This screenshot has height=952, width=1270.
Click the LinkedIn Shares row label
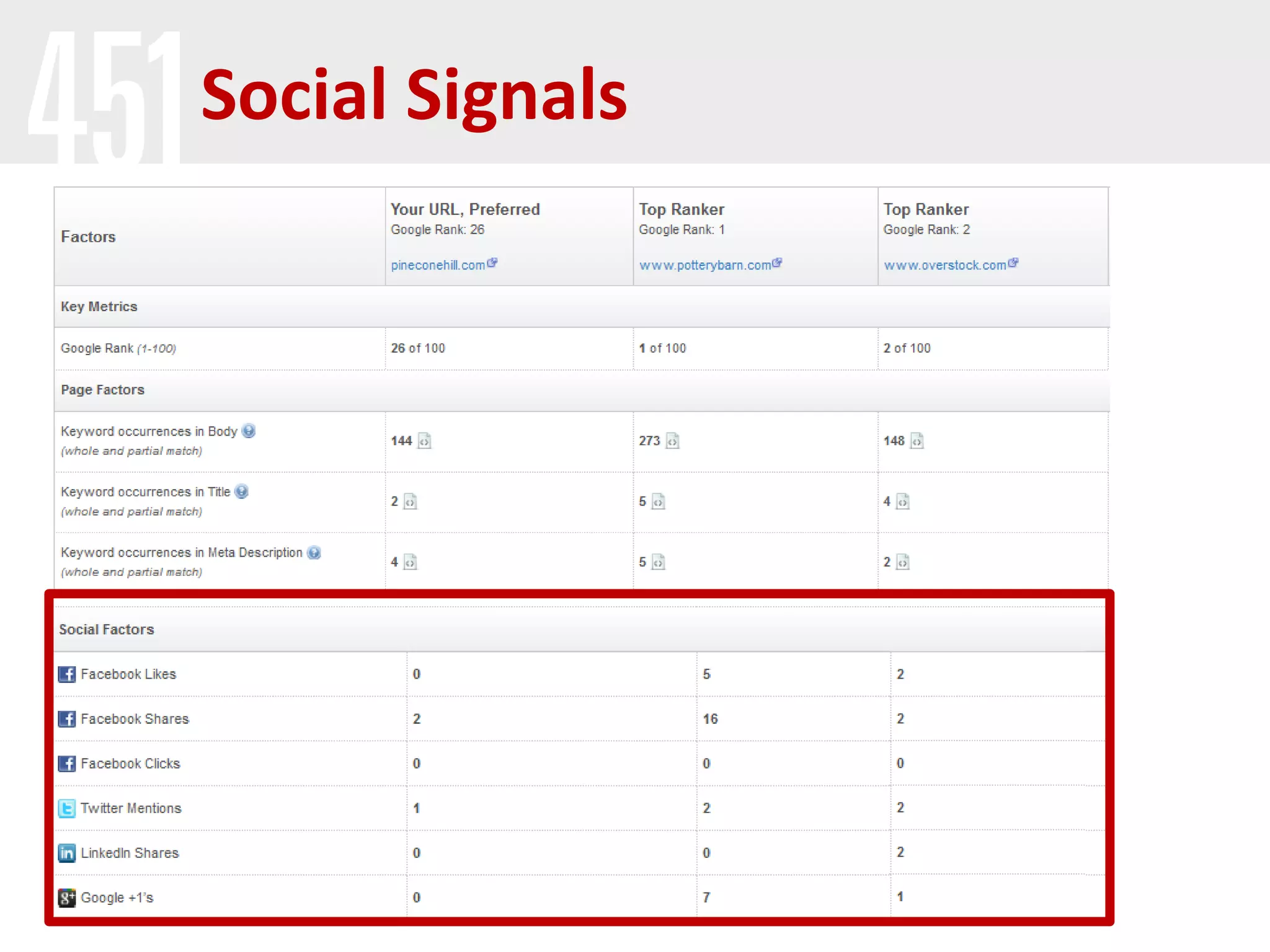tap(130, 853)
